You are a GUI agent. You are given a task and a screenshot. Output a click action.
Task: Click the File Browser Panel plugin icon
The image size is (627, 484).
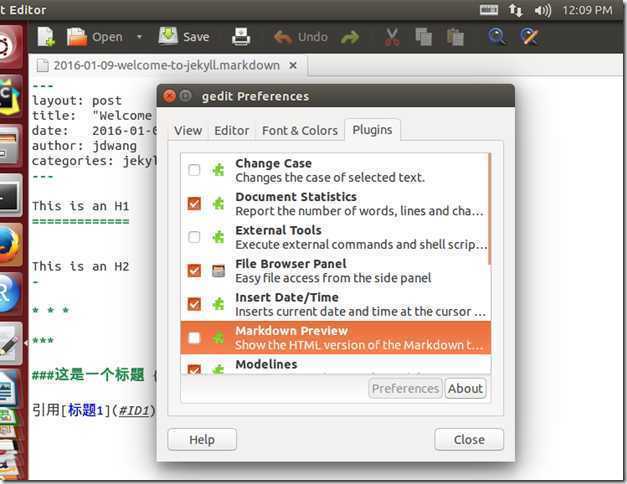click(x=218, y=271)
